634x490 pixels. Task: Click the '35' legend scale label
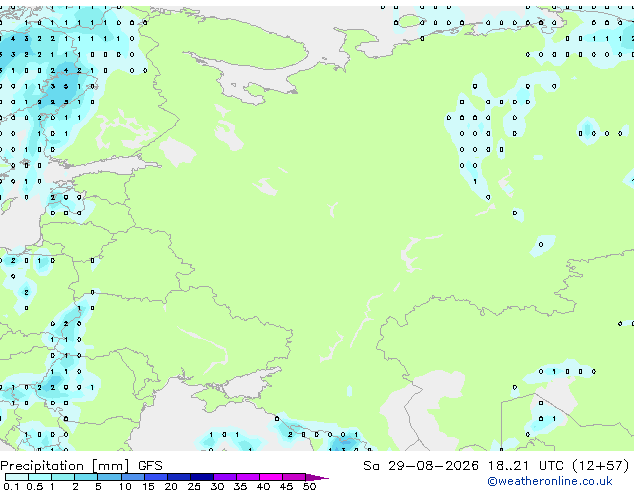coord(240,486)
